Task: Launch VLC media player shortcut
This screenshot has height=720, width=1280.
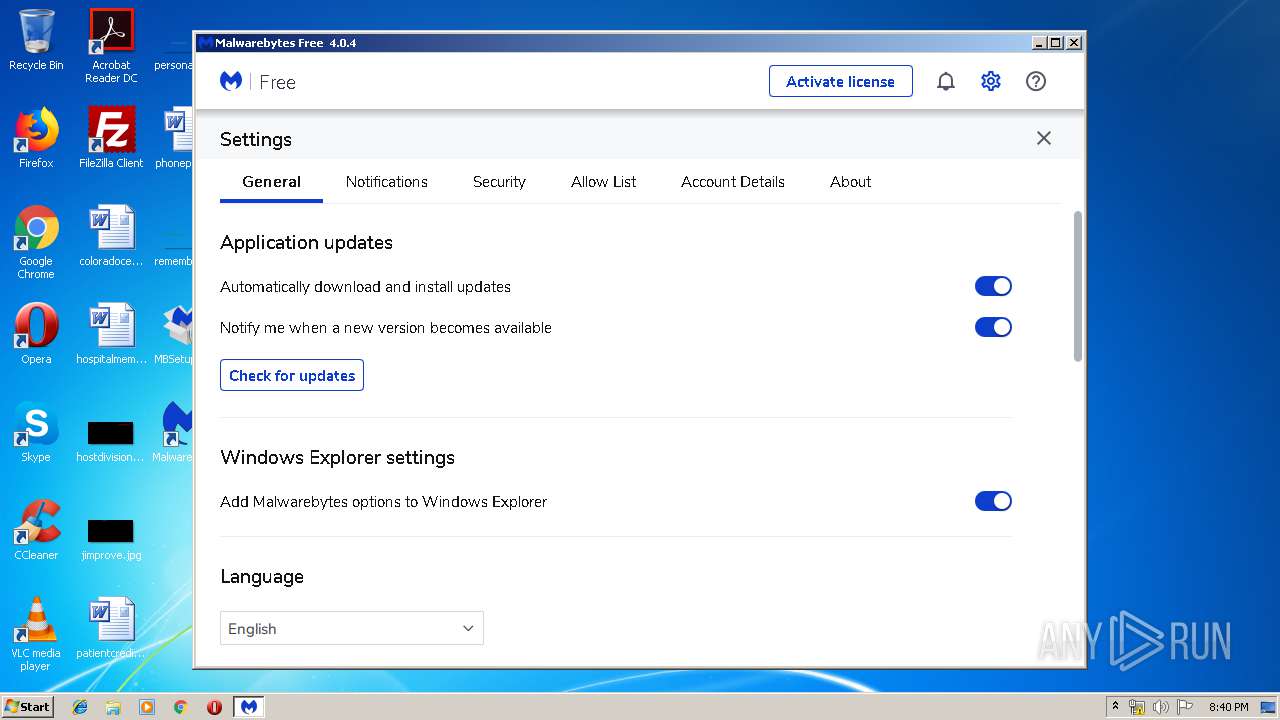Action: coord(36,634)
